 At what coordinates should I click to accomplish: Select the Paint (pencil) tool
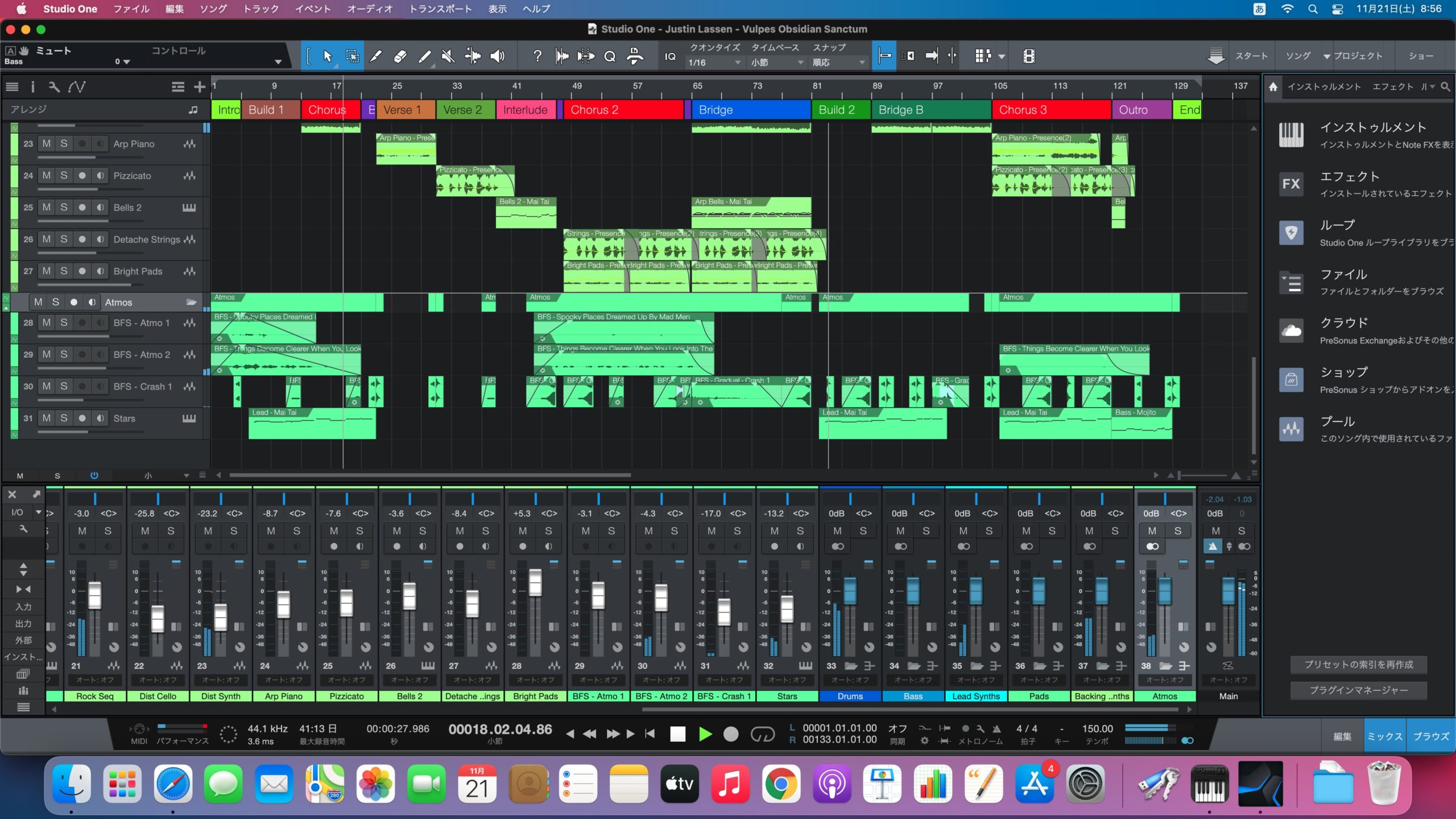pyautogui.click(x=425, y=56)
